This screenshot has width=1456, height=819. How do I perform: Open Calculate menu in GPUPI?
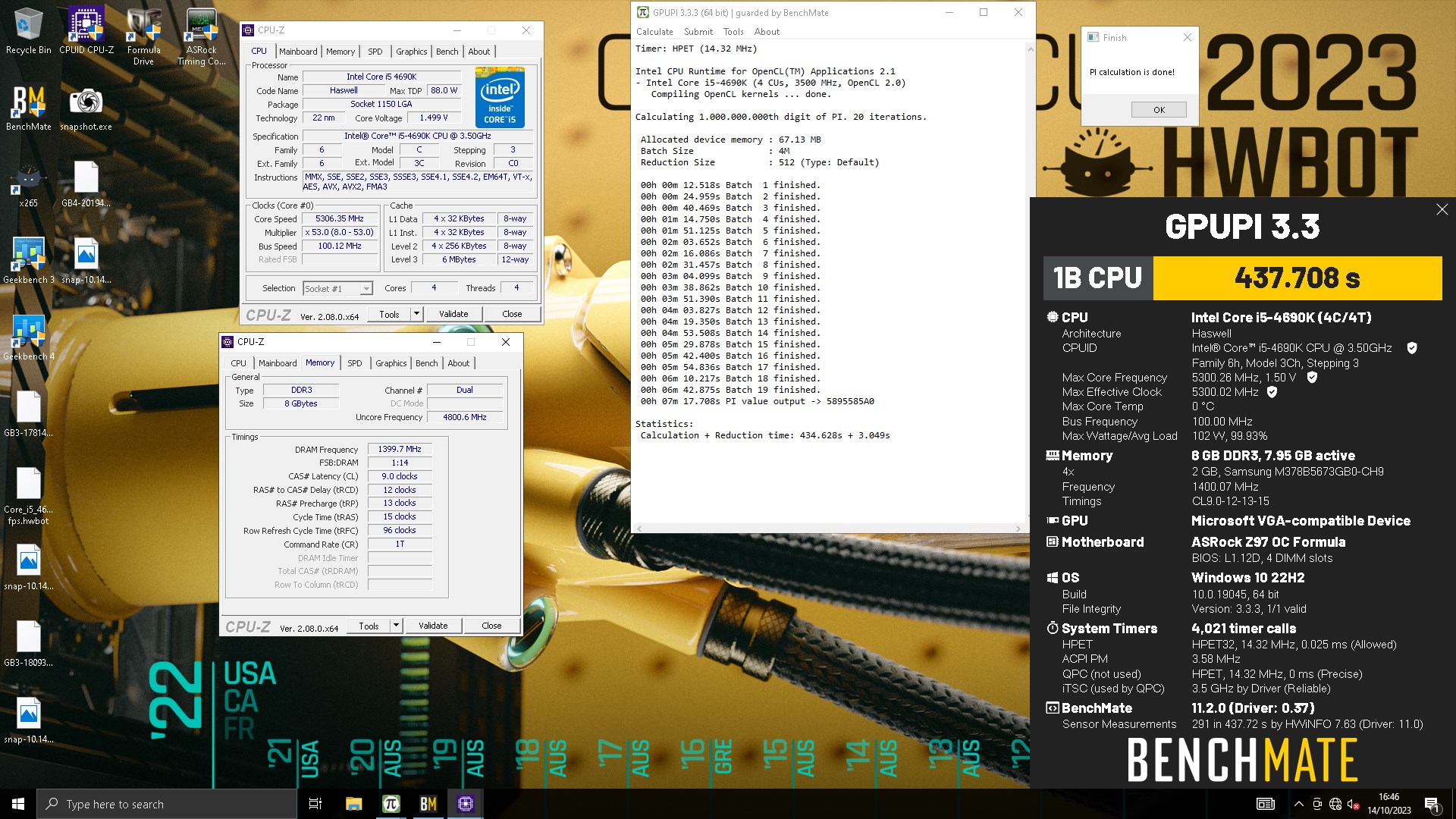click(654, 32)
